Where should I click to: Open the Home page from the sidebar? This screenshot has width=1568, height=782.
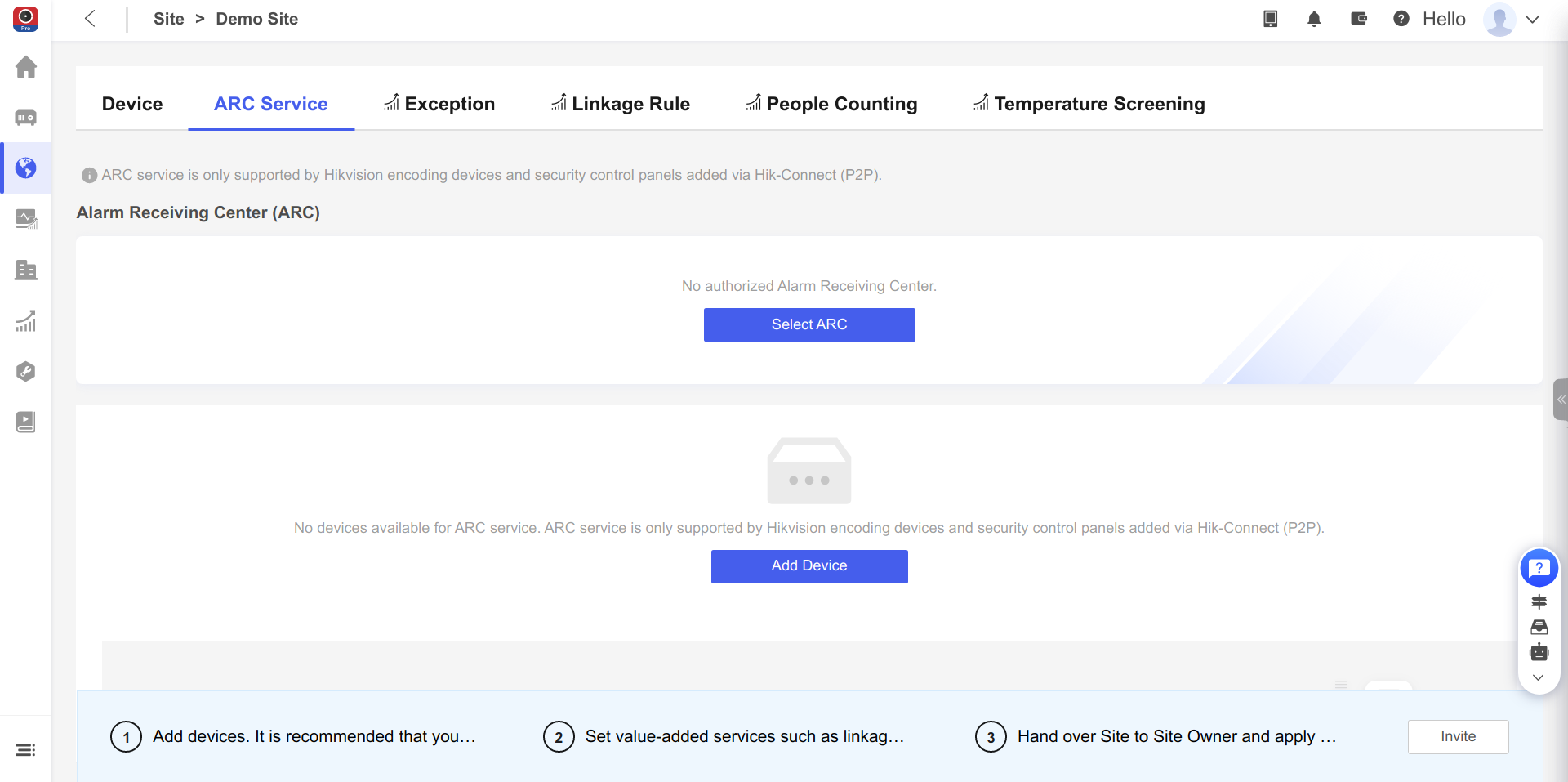tap(26, 67)
